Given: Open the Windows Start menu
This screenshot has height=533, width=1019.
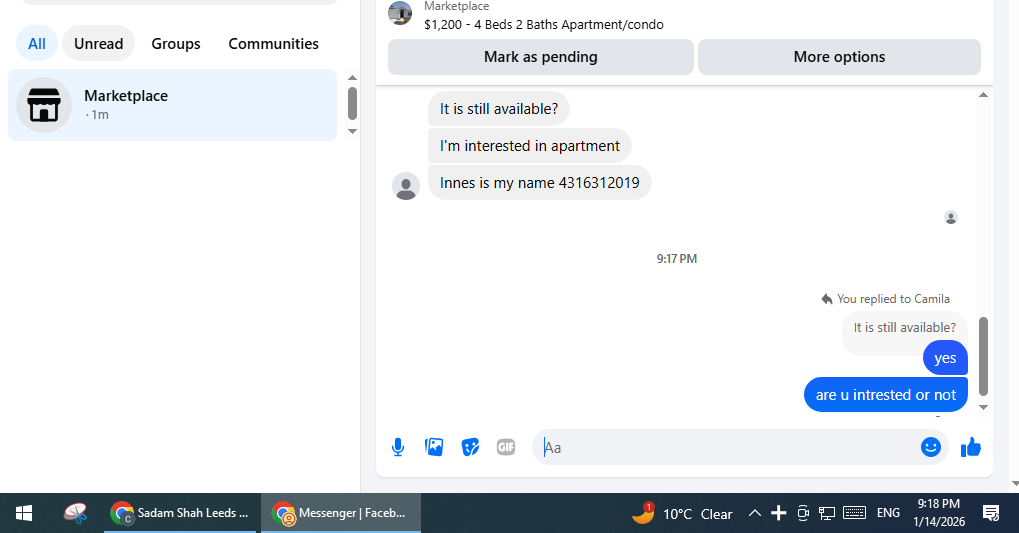Looking at the screenshot, I should 24,514.
